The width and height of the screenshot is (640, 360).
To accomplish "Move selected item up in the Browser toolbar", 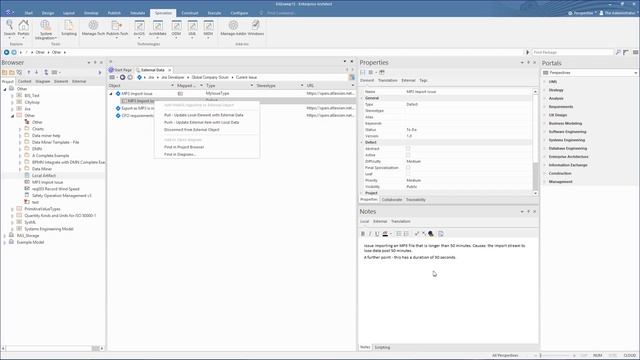I will point(29,72).
